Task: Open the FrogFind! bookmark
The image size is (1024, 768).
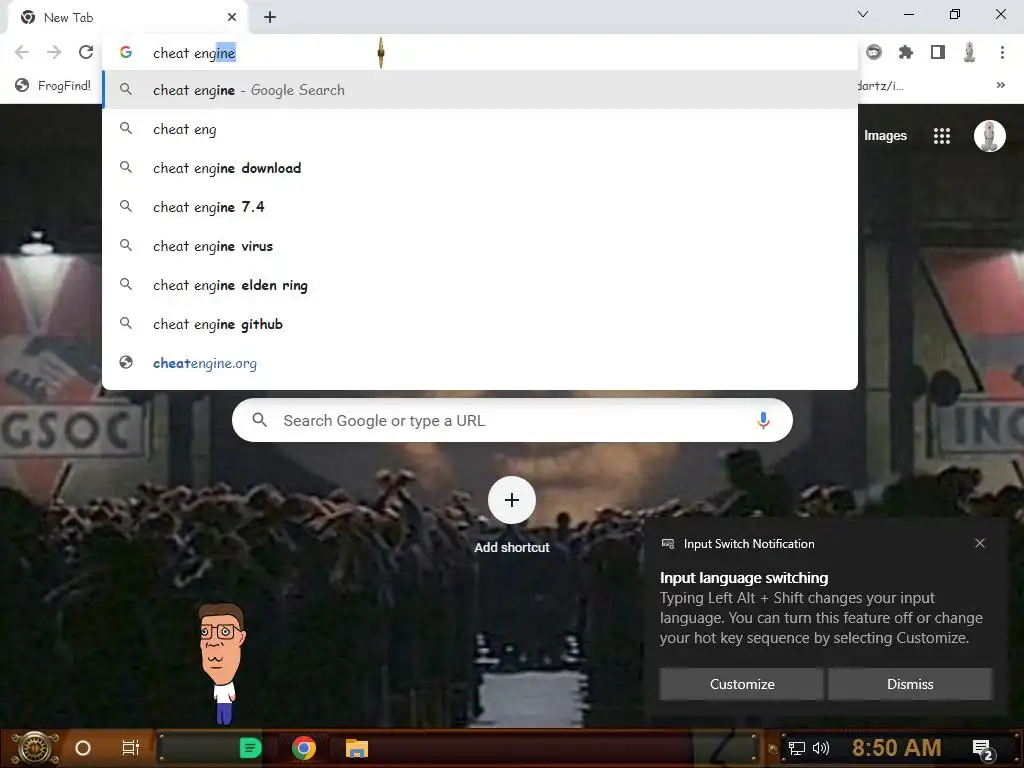Action: (x=54, y=86)
